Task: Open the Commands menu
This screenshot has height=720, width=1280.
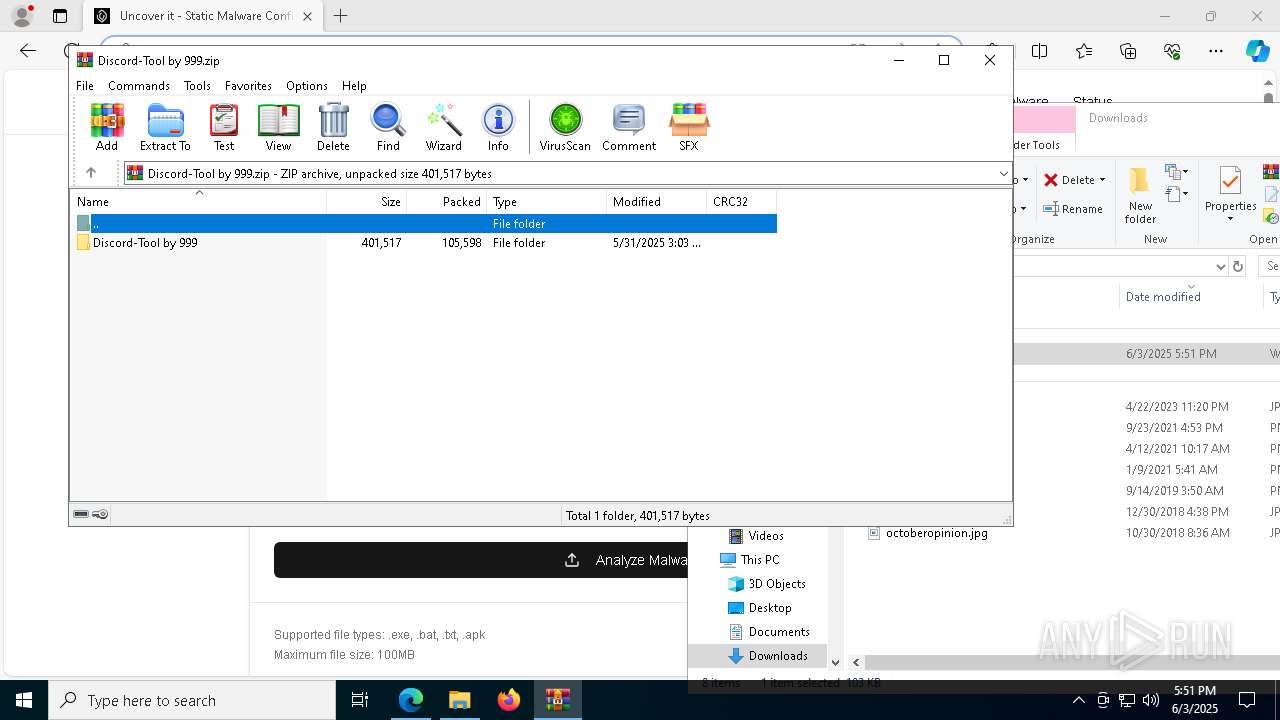Action: [x=139, y=86]
